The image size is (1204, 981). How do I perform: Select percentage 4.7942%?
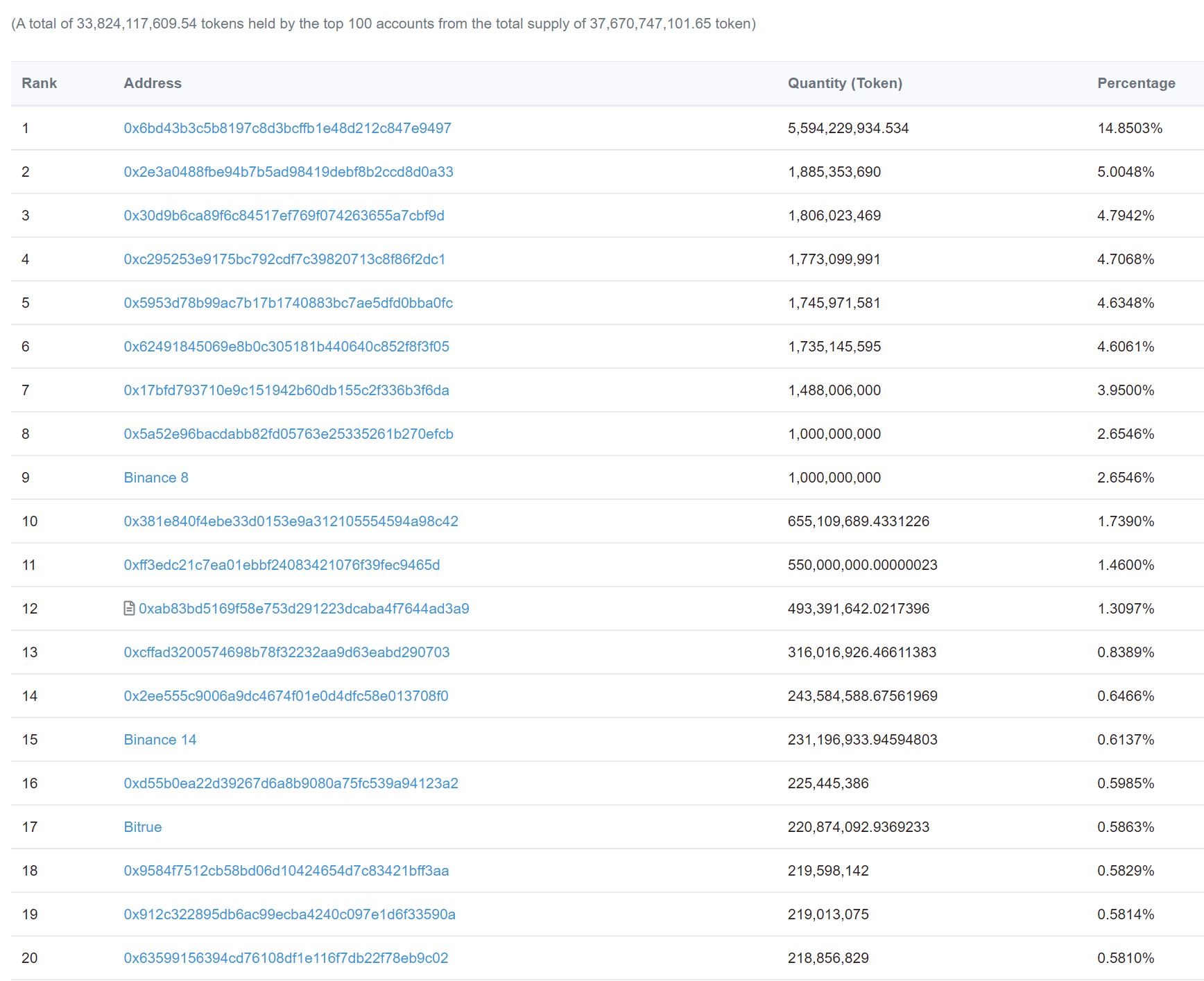pos(1126,216)
